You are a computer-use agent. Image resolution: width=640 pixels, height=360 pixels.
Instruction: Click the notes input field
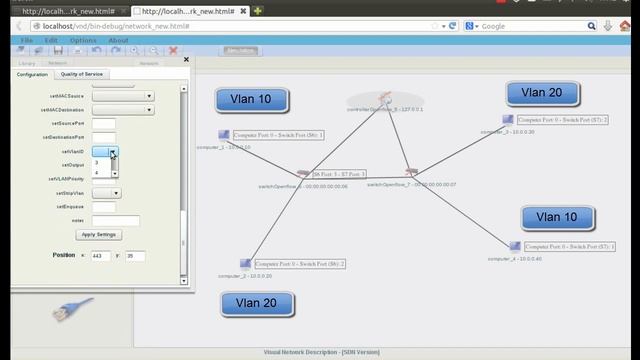click(116, 221)
